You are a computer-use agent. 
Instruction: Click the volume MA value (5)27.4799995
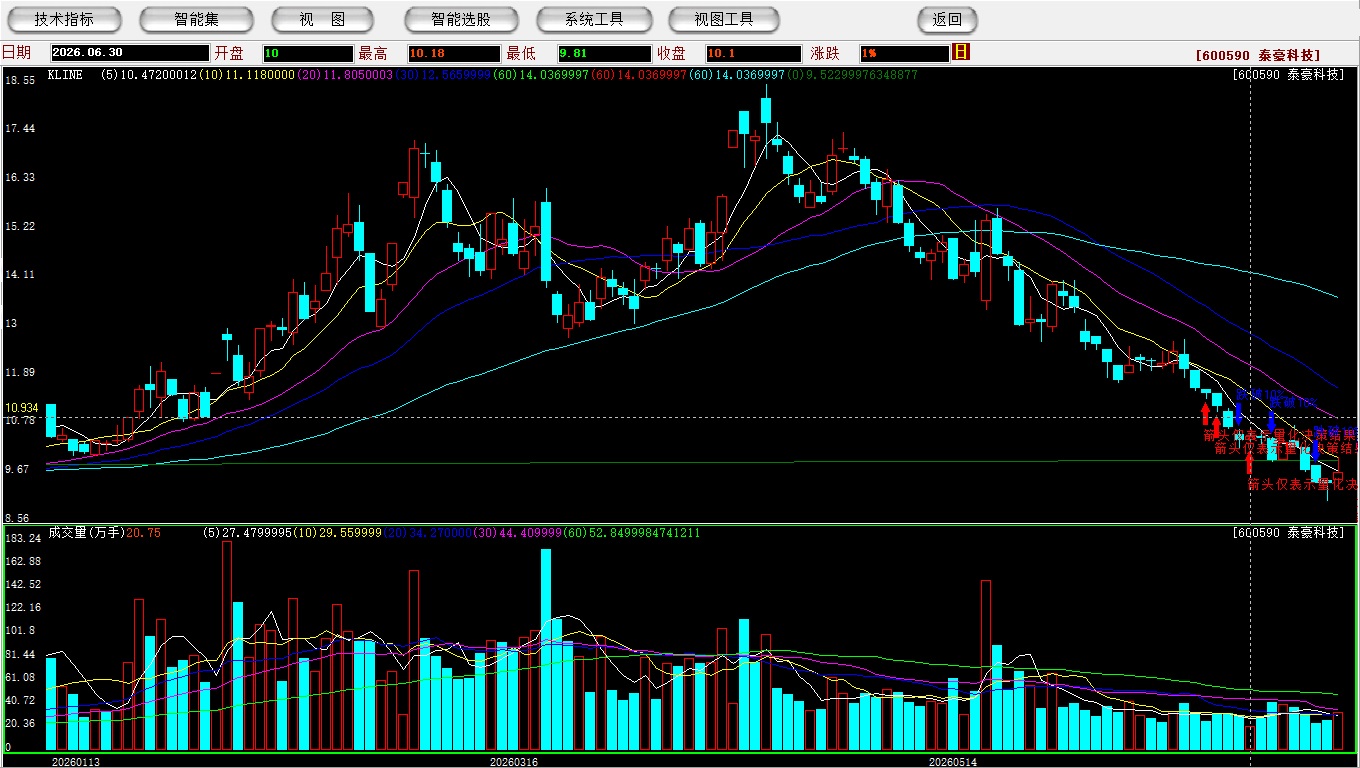coord(246,533)
